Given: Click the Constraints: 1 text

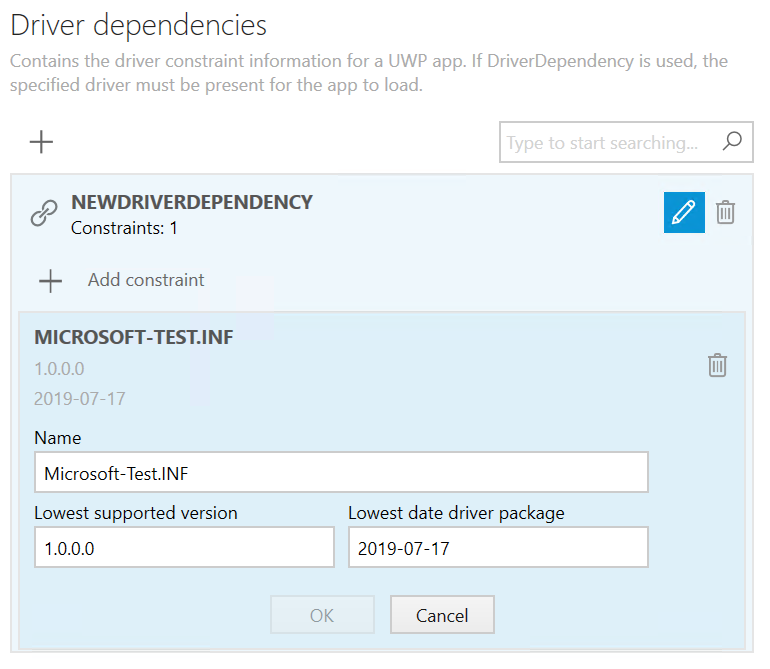Looking at the screenshot, I should [124, 228].
